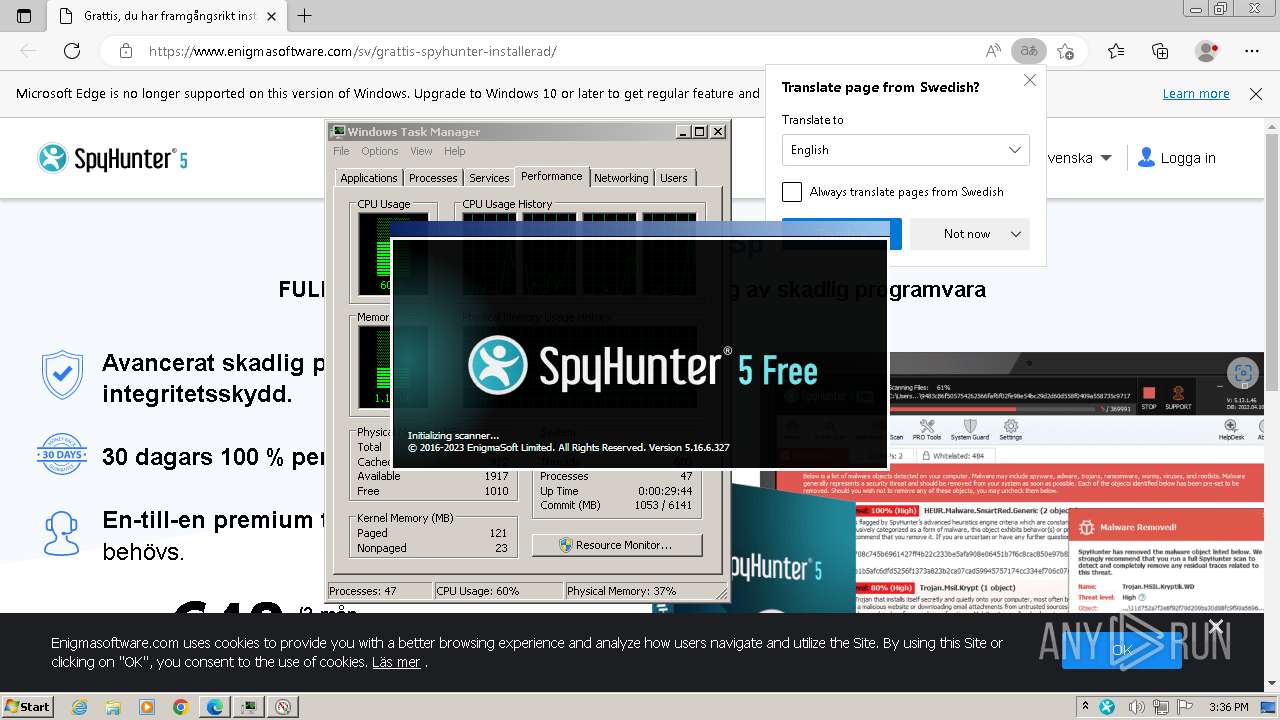Close the cookie consent banner X
1280x720 pixels.
click(x=1215, y=627)
